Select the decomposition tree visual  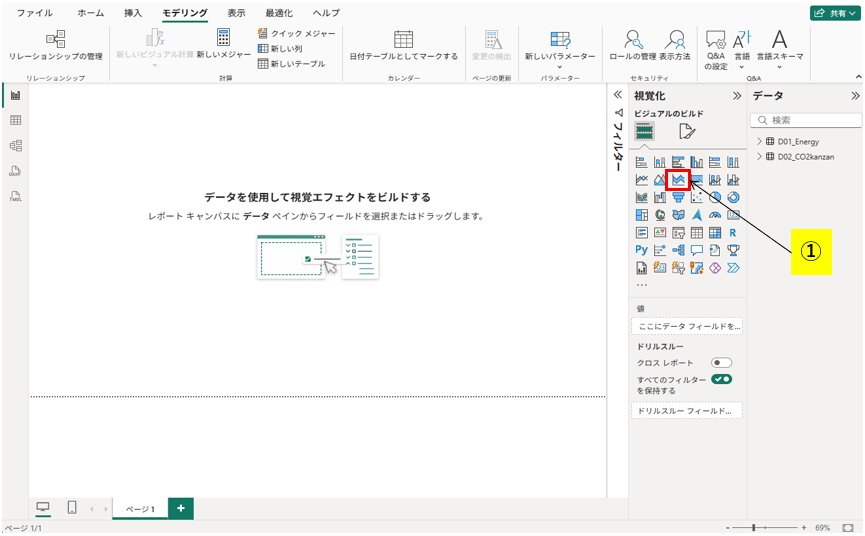(678, 250)
